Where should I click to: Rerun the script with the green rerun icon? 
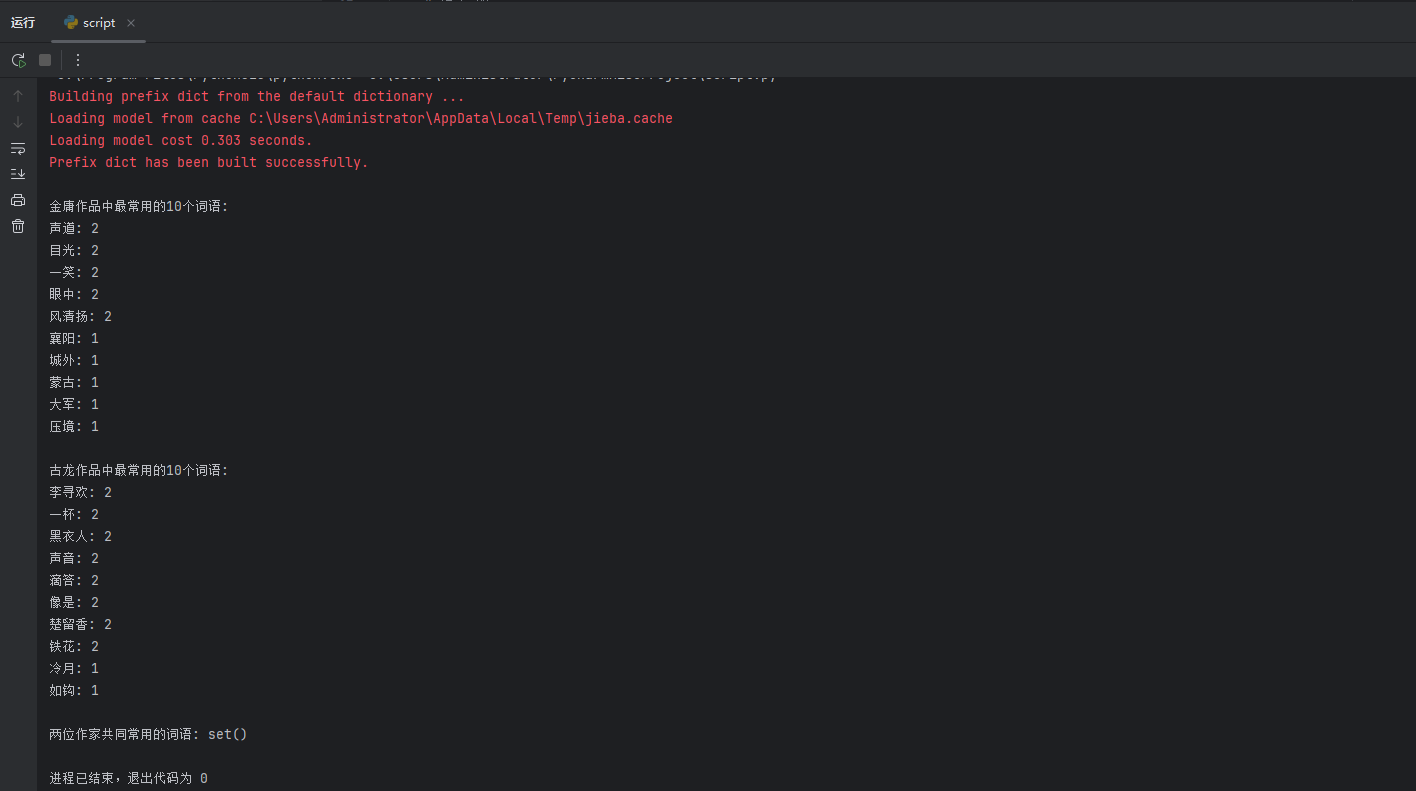pos(18,60)
